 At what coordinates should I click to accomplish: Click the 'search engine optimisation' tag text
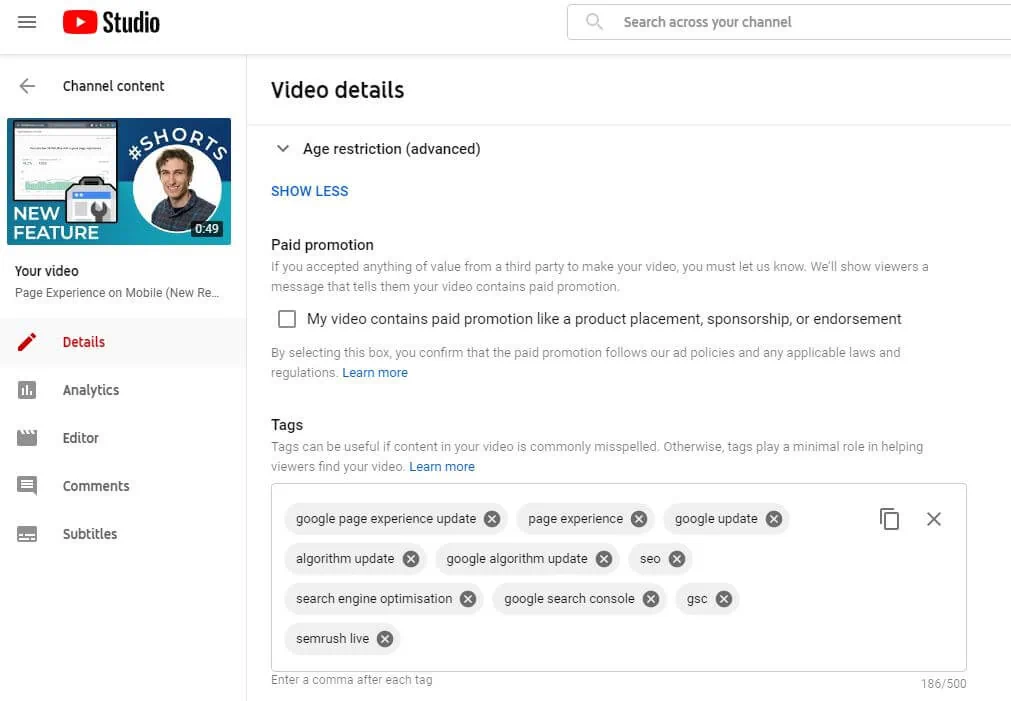(x=374, y=599)
